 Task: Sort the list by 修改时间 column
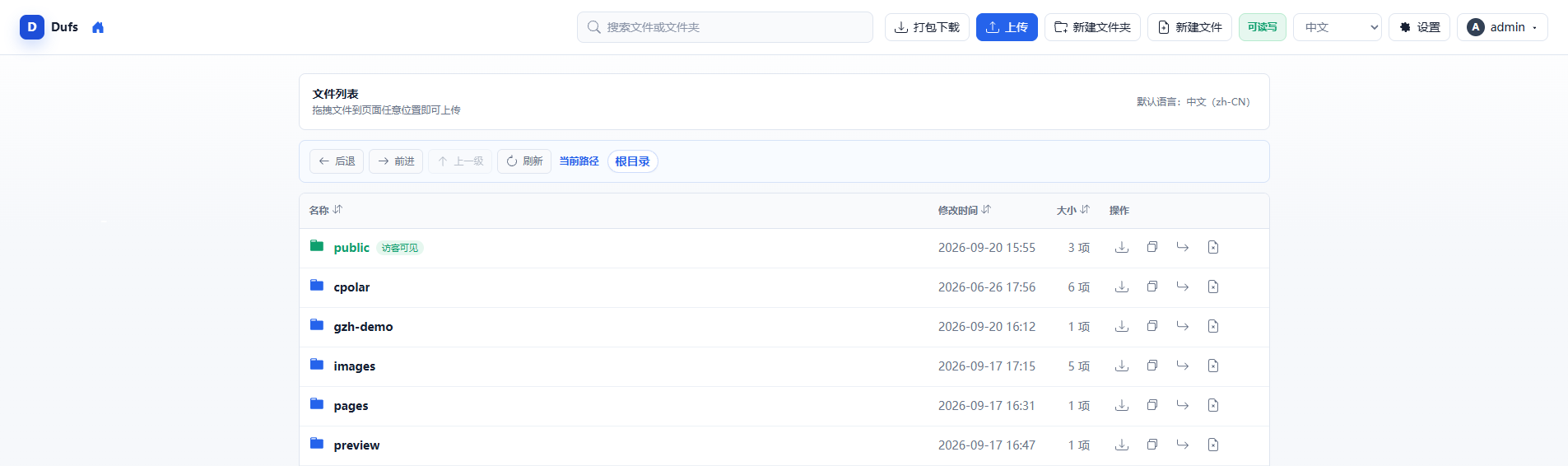click(x=965, y=210)
